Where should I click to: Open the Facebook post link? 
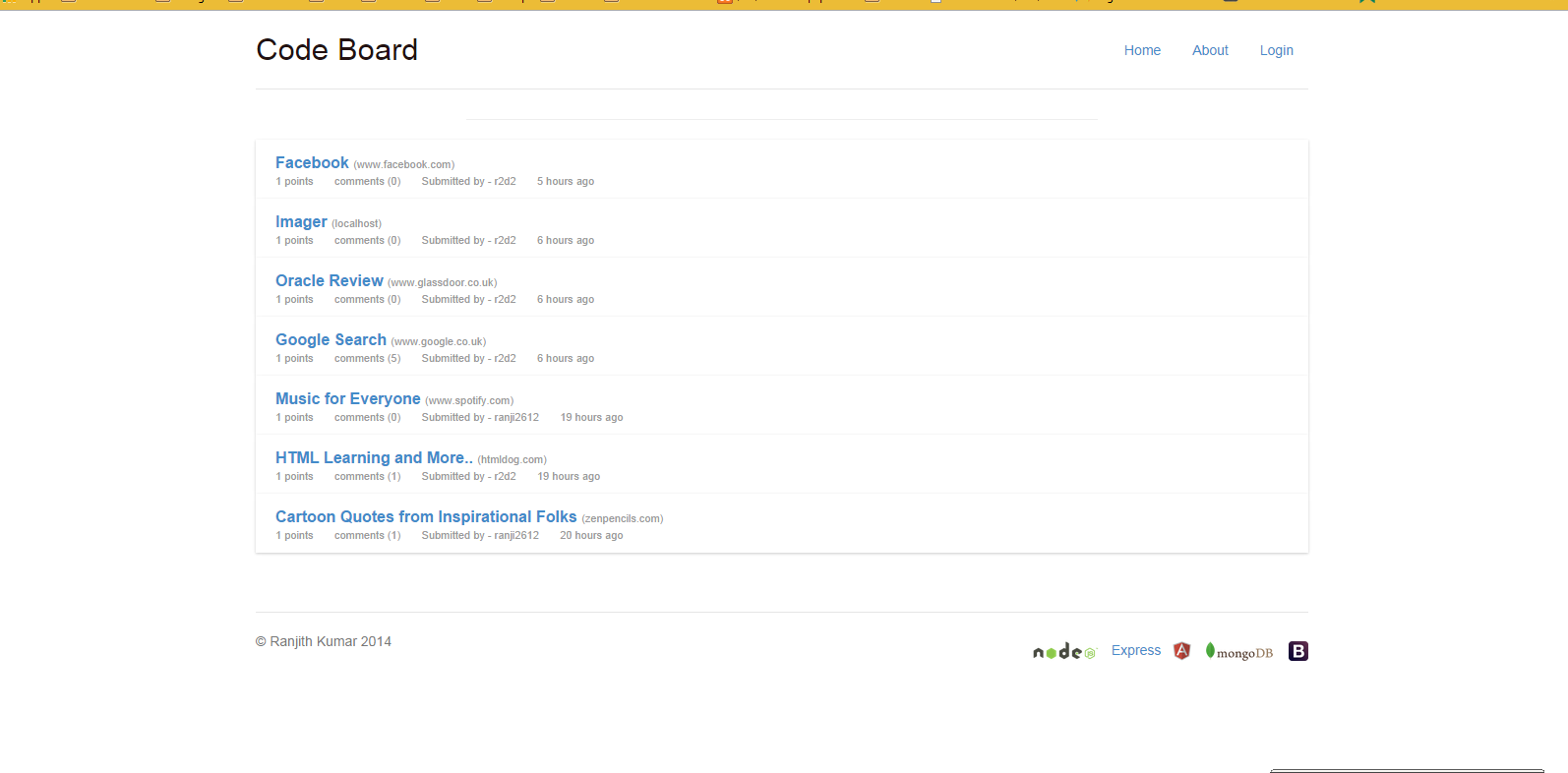(x=312, y=162)
